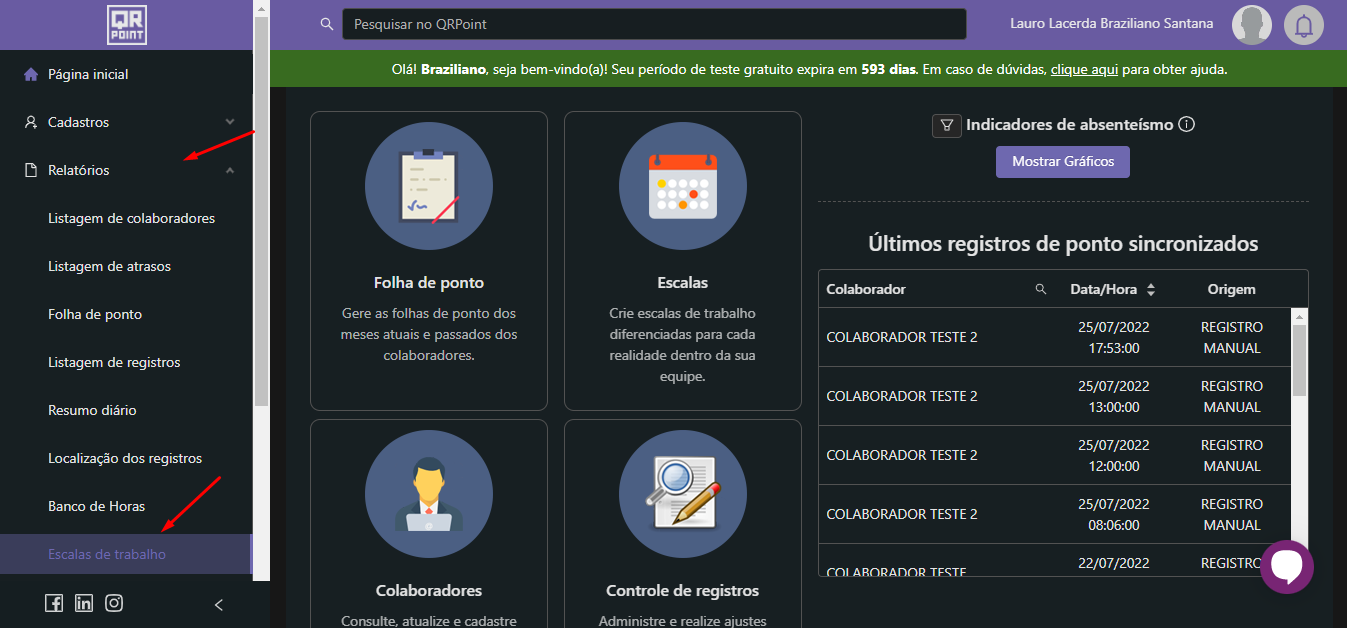This screenshot has width=1347, height=628.
Task: Follow the 'clique aqui' help link
Action: (x=1084, y=70)
